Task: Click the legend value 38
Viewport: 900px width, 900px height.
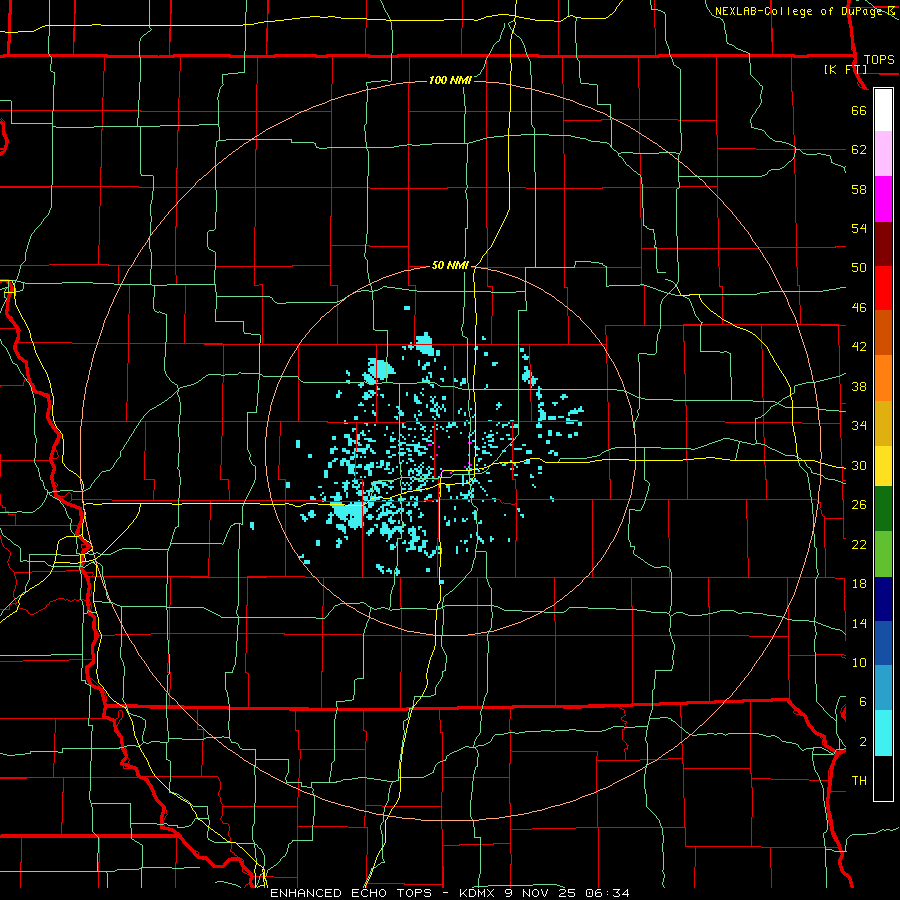Action: [859, 386]
